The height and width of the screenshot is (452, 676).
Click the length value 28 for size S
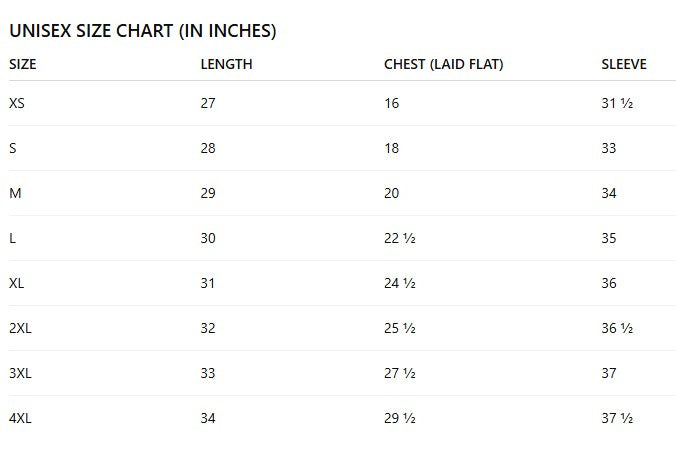pos(208,148)
